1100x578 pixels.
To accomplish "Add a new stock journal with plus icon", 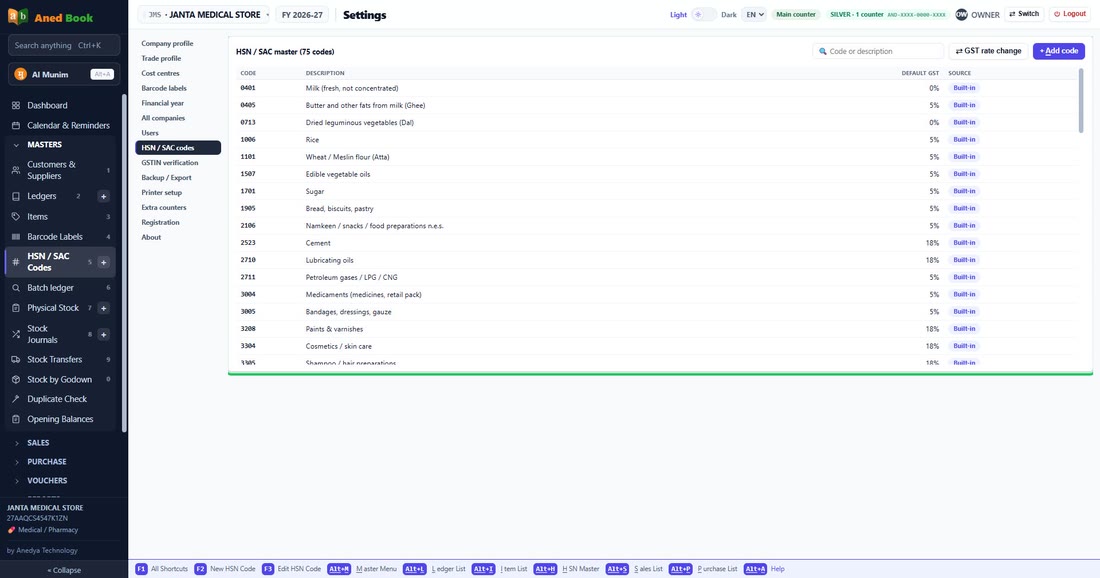I will point(103,335).
